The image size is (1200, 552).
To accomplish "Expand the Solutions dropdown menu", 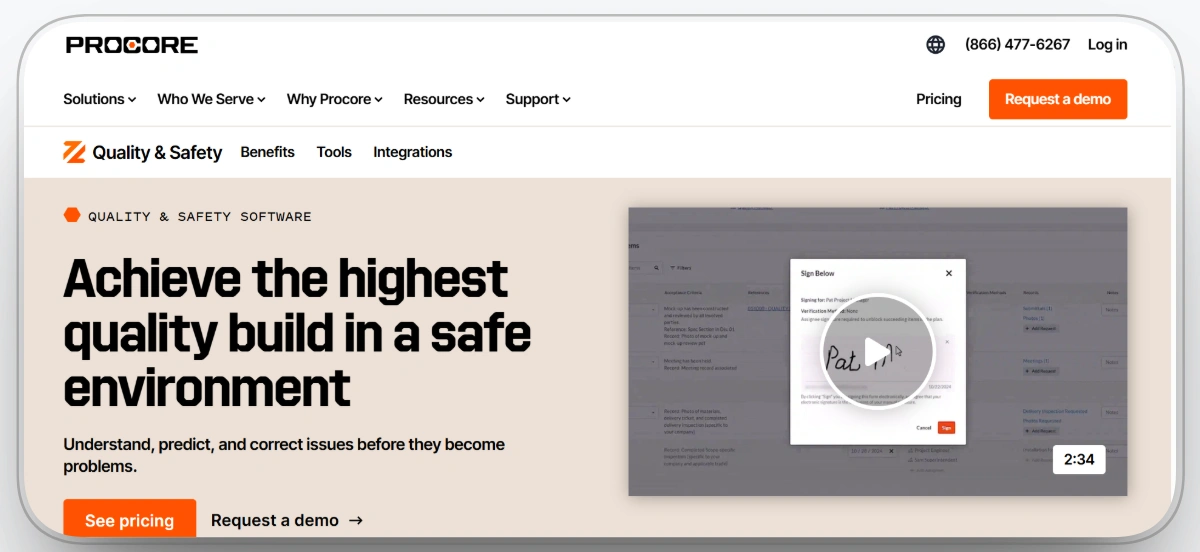I will click(100, 99).
